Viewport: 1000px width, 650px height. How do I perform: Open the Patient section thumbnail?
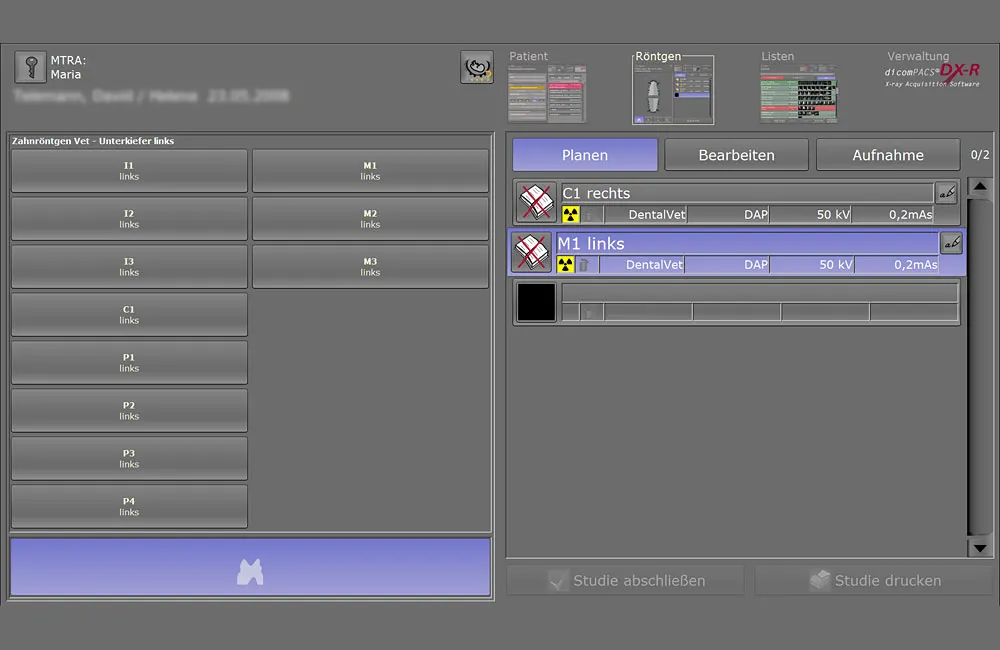click(546, 94)
